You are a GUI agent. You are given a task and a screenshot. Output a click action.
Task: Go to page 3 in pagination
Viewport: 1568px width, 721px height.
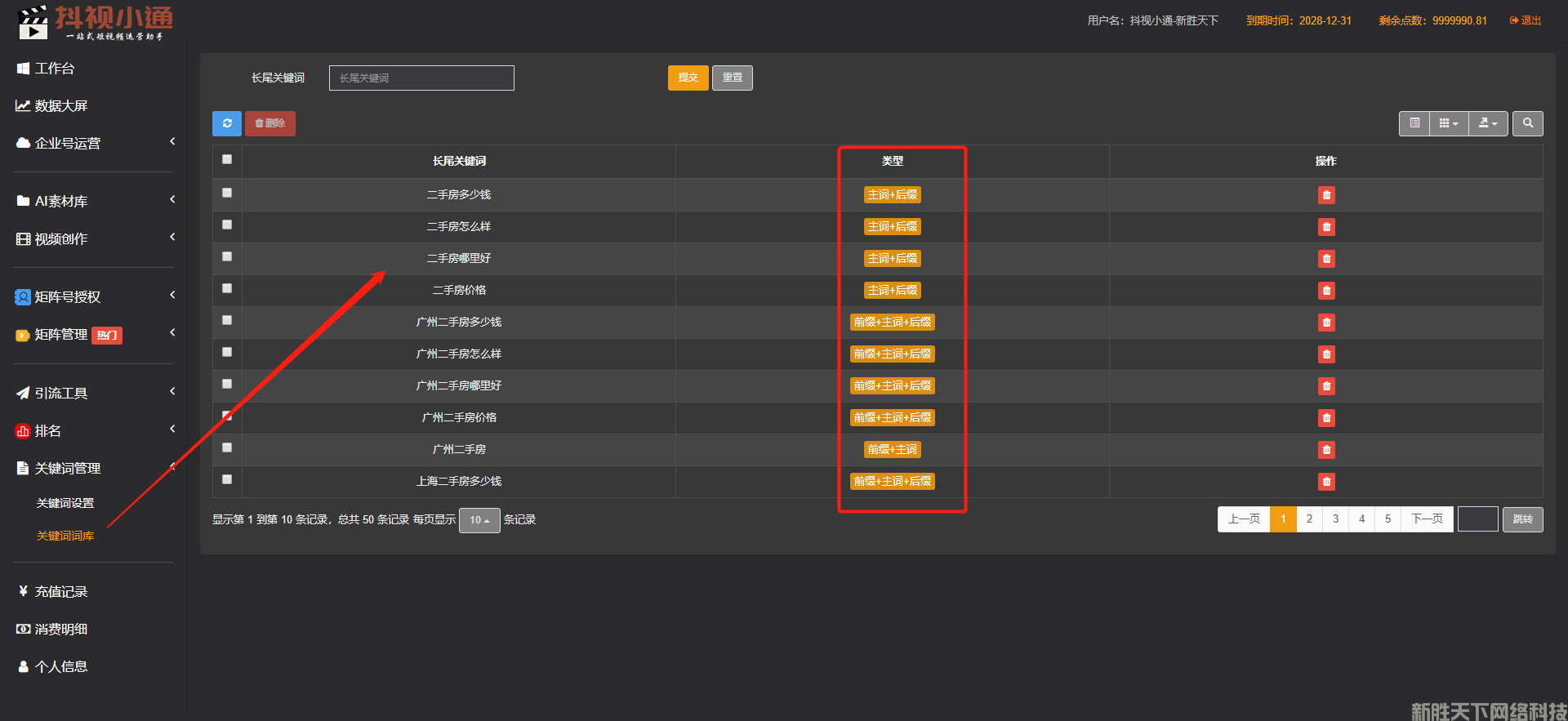(x=1335, y=519)
